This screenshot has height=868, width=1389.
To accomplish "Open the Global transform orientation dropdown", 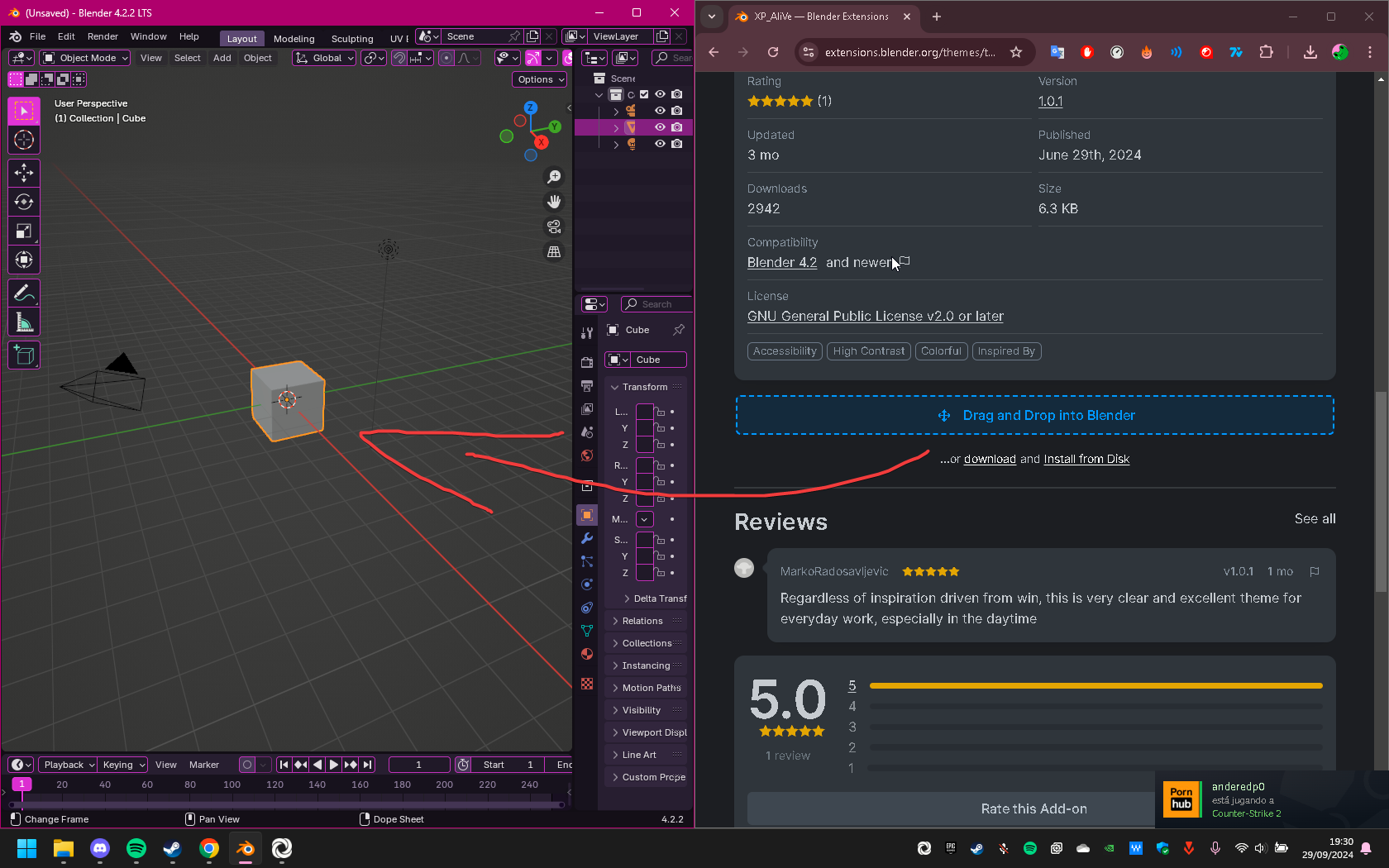I will click(324, 58).
